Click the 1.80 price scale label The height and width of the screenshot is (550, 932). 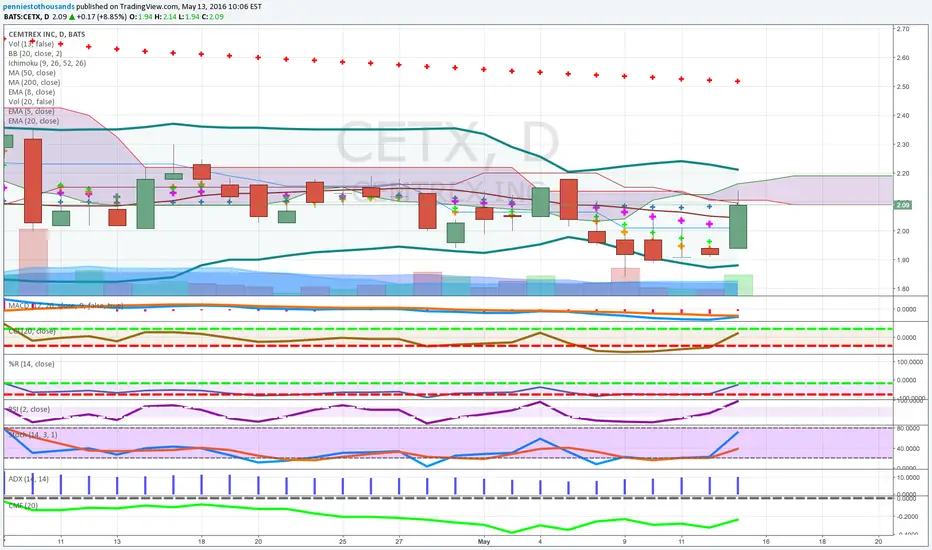[902, 289]
